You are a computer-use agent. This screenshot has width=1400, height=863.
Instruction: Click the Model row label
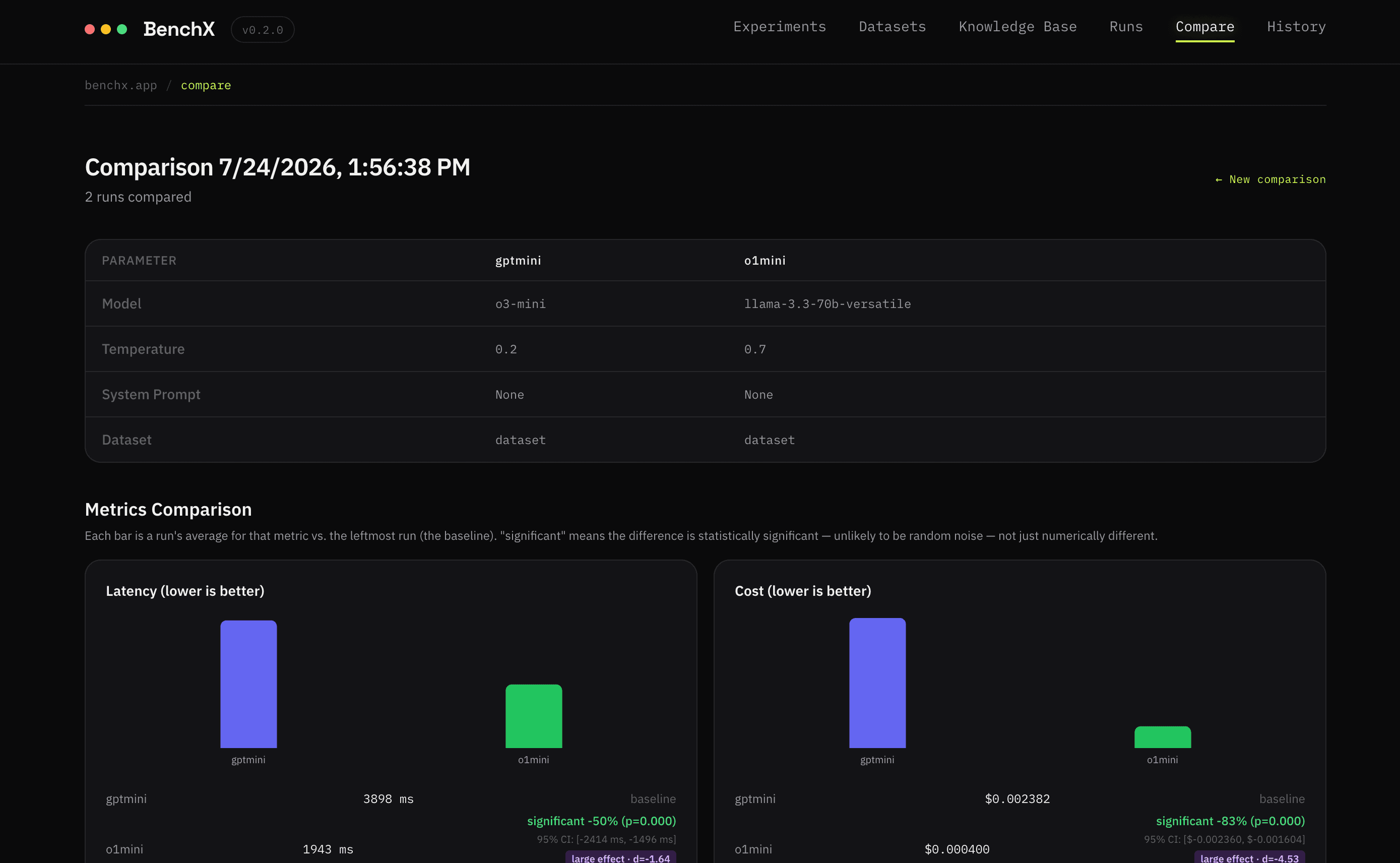121,303
